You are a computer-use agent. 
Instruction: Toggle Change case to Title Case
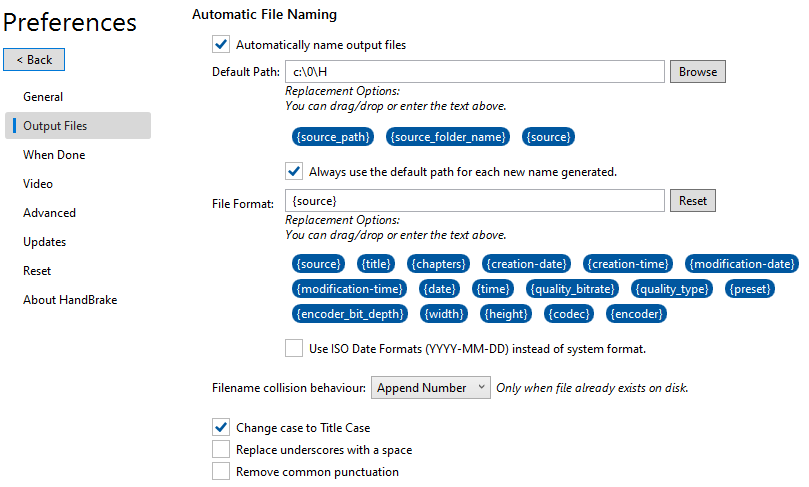click(x=221, y=428)
